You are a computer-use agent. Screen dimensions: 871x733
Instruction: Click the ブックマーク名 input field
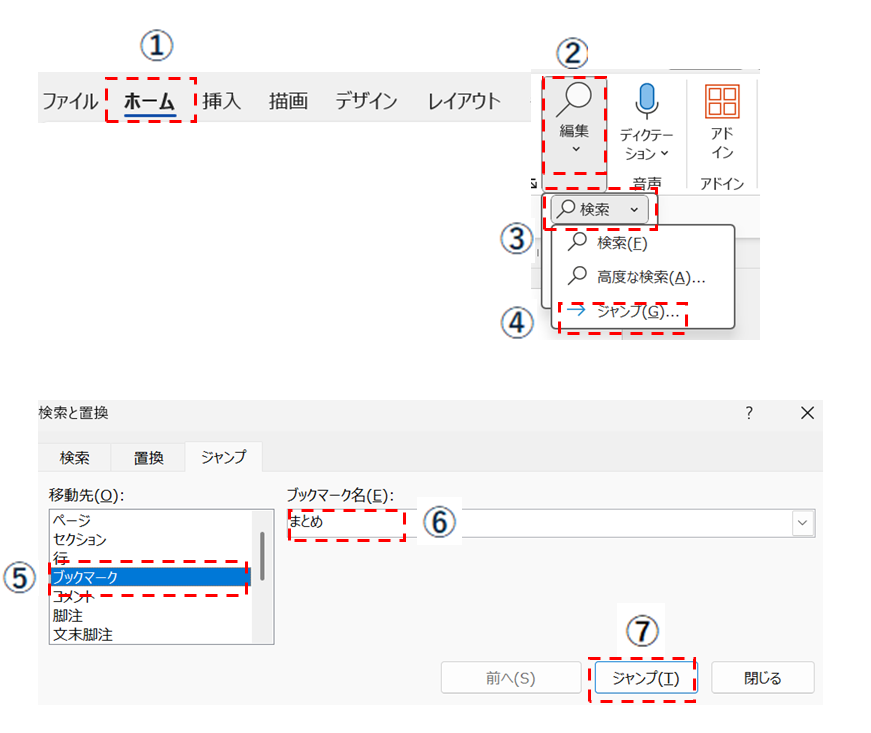(x=540, y=521)
